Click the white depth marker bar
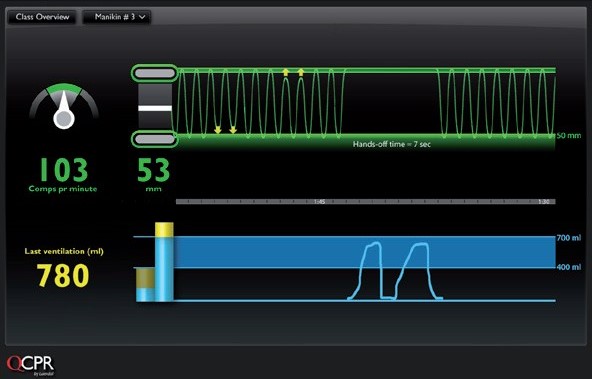Viewport: 592px width, 379px height. coord(155,109)
